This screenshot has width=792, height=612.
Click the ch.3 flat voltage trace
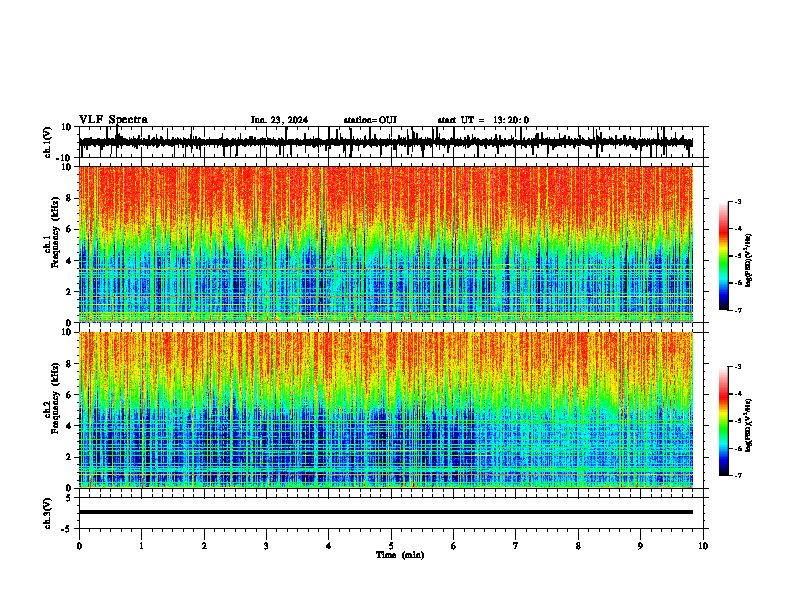pyautogui.click(x=386, y=512)
